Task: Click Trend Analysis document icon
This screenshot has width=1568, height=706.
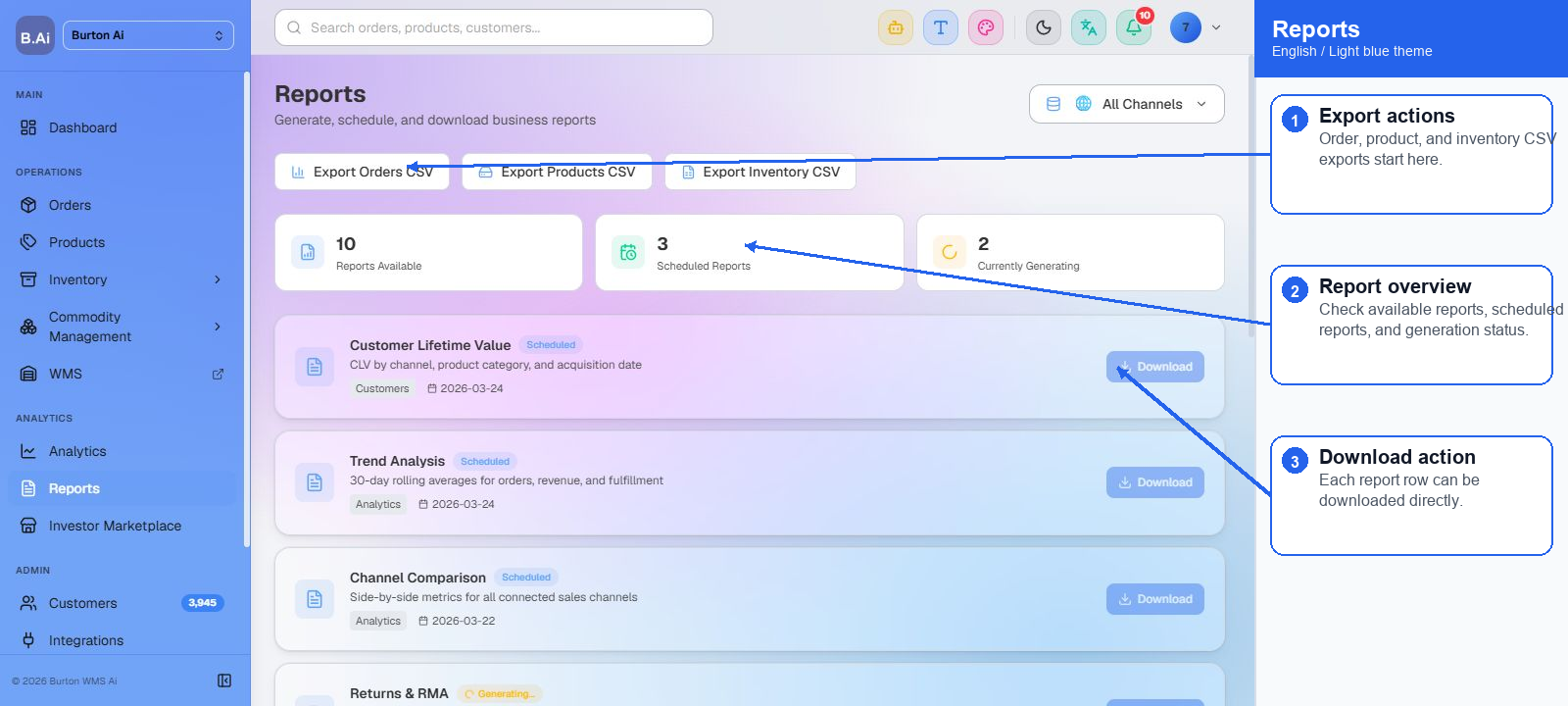Action: 315,482
